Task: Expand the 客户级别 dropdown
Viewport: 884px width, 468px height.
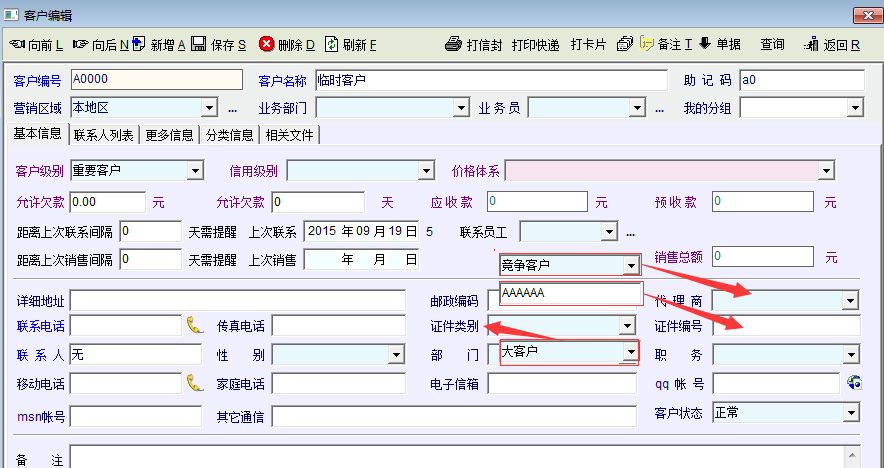Action: [x=195, y=171]
